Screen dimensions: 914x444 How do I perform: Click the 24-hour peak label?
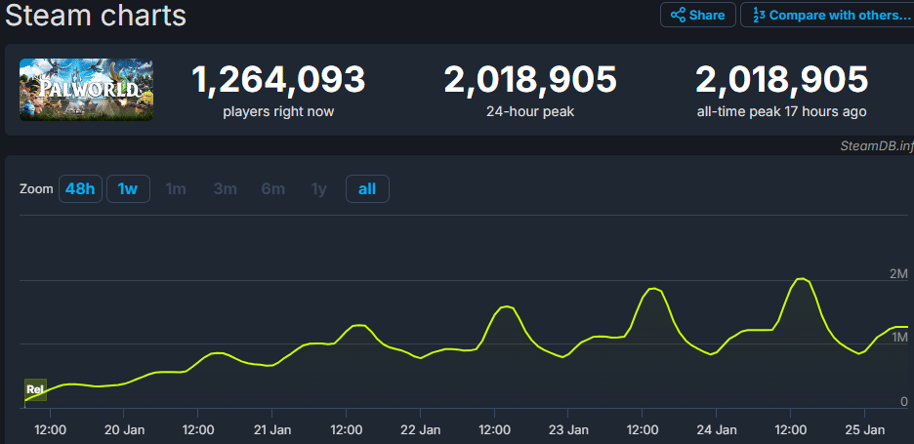[x=530, y=112]
